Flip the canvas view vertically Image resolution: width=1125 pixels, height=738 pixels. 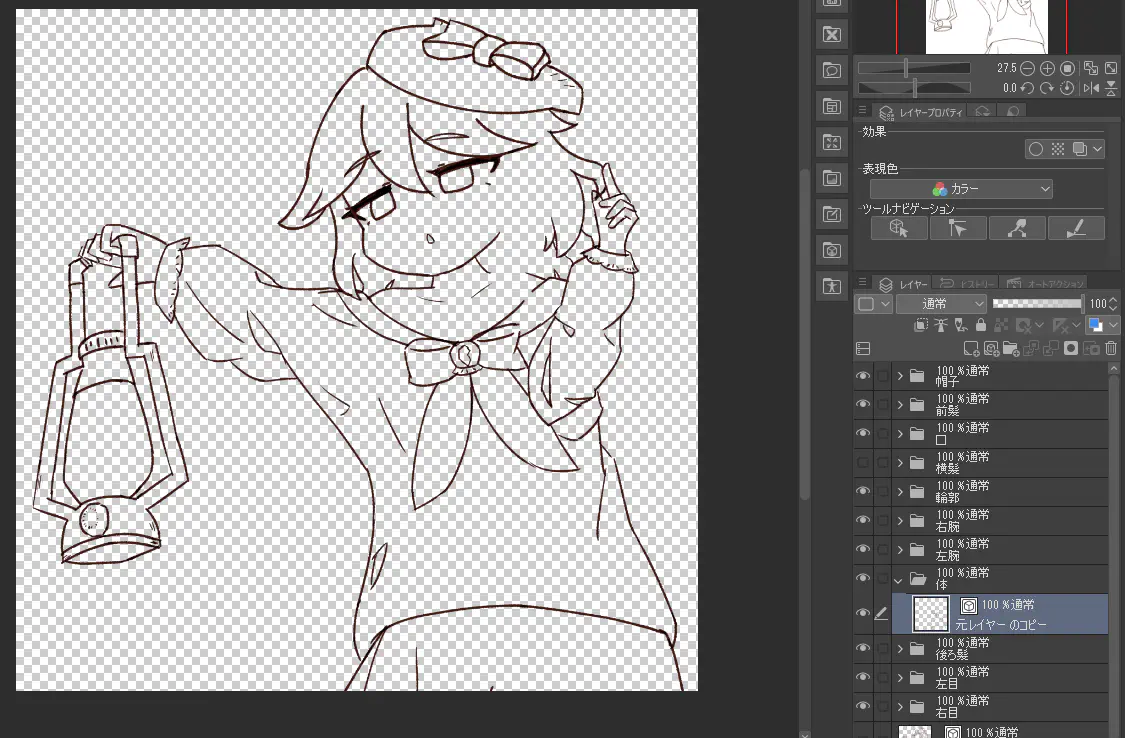pos(1111,88)
